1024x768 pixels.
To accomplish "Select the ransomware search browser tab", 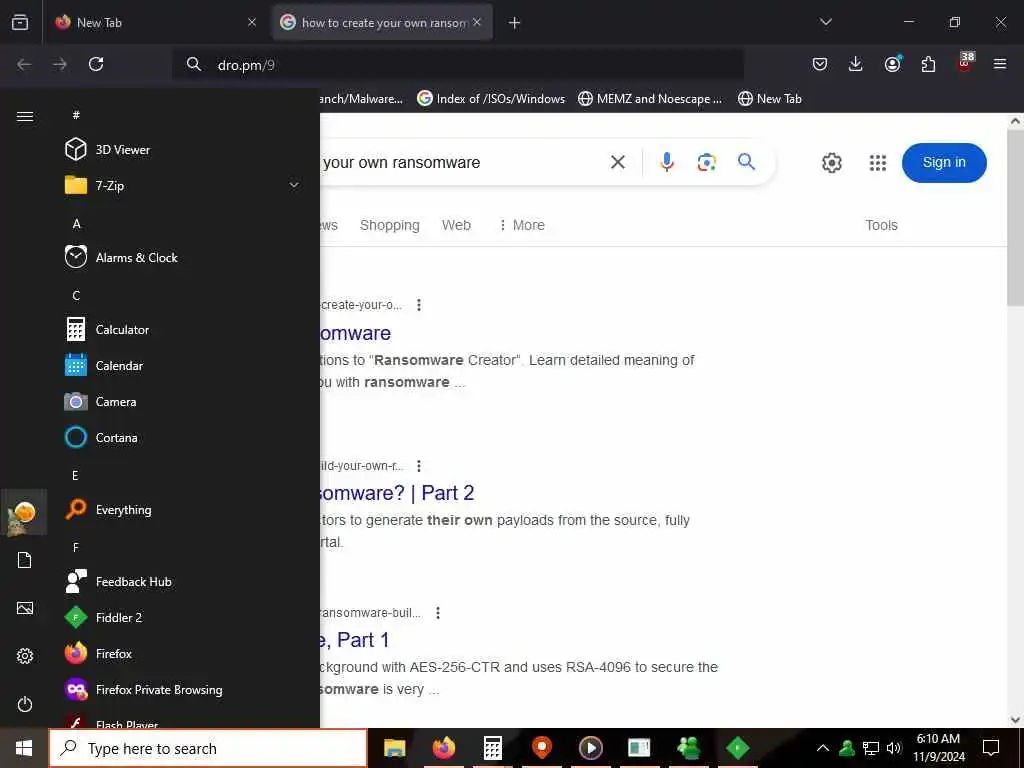I will 382,22.
